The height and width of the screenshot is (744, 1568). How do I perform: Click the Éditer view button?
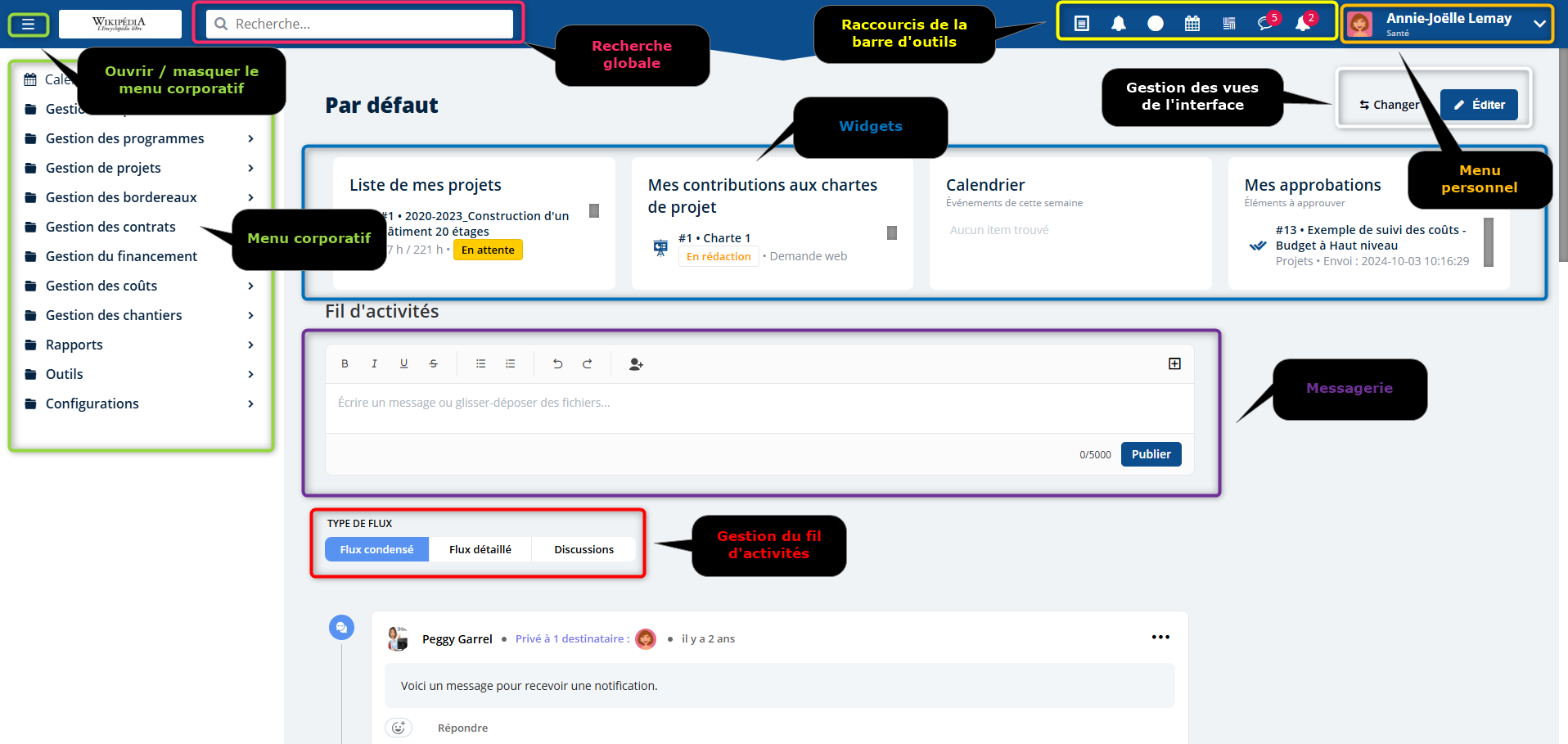(1479, 105)
